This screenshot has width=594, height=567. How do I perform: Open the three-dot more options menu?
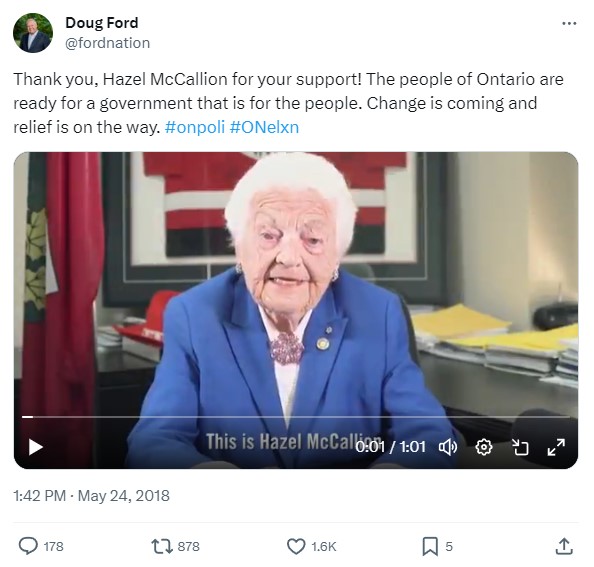[x=569, y=23]
